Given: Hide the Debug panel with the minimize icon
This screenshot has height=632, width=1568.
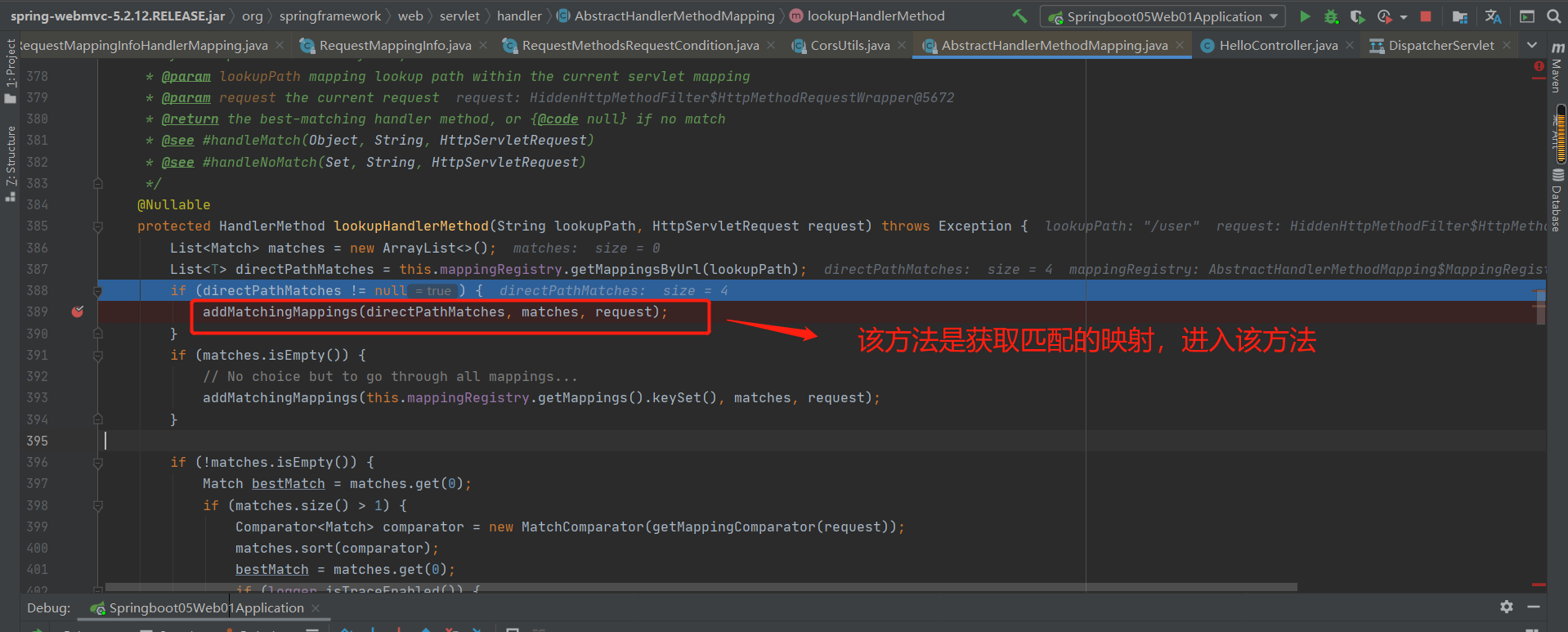Looking at the screenshot, I should point(1534,607).
